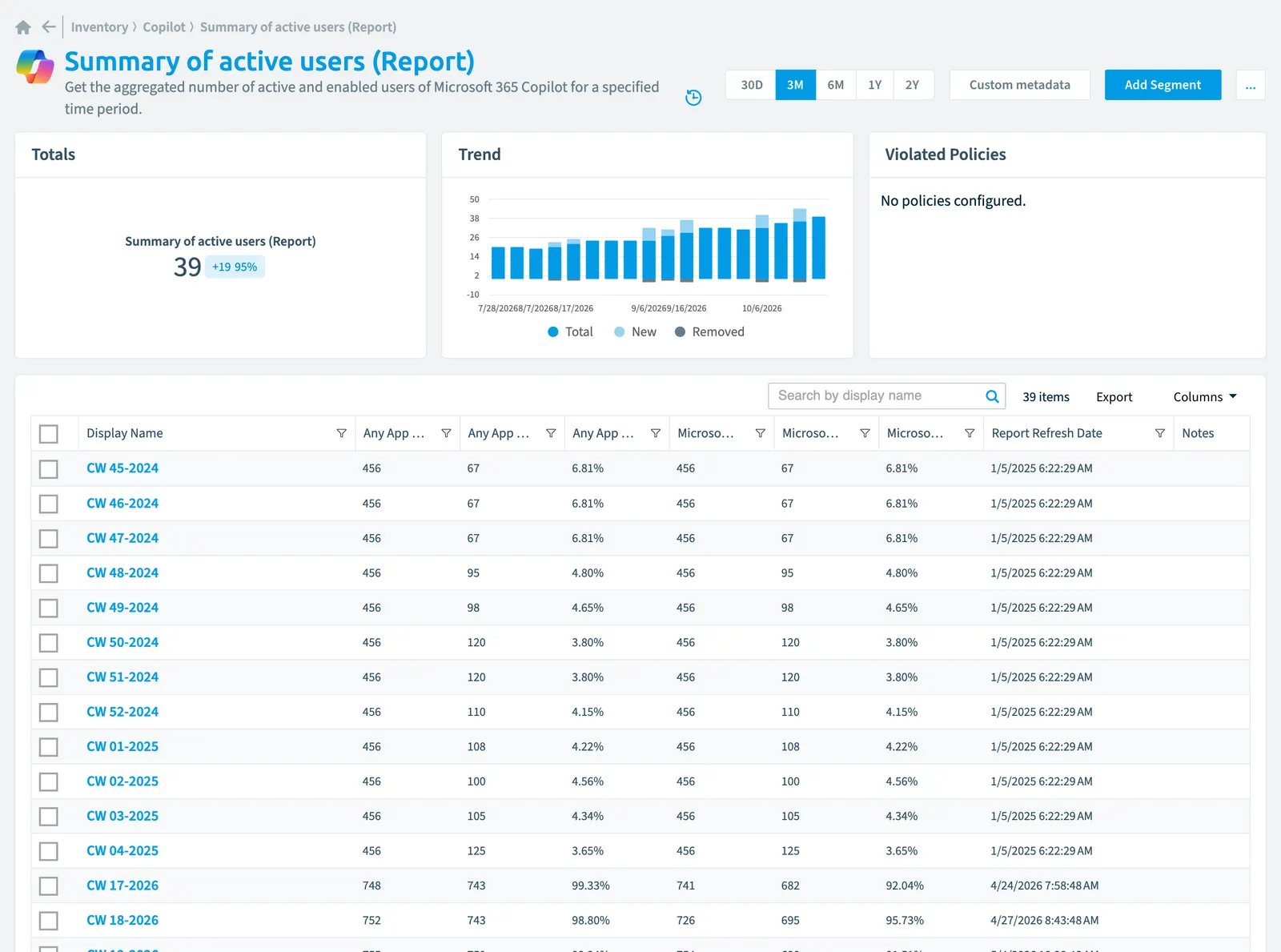The height and width of the screenshot is (952, 1281).
Task: Select the 3M time range
Action: click(x=795, y=85)
